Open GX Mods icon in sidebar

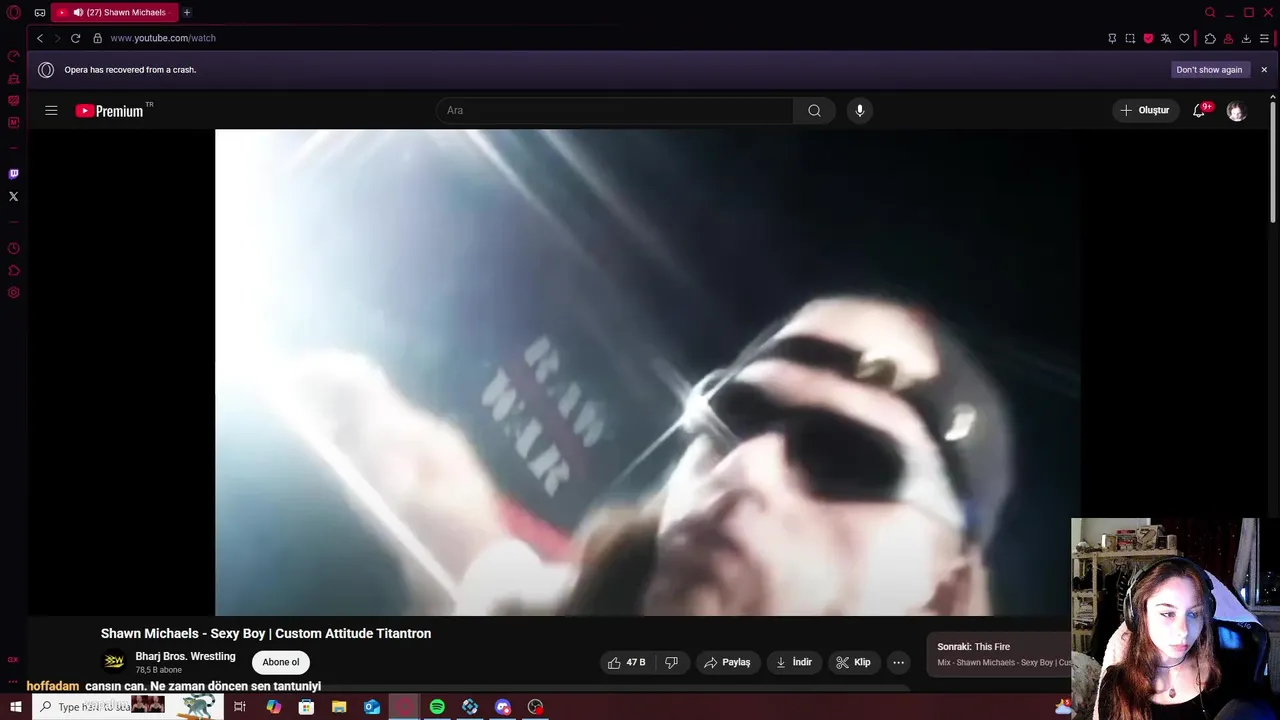point(14,123)
